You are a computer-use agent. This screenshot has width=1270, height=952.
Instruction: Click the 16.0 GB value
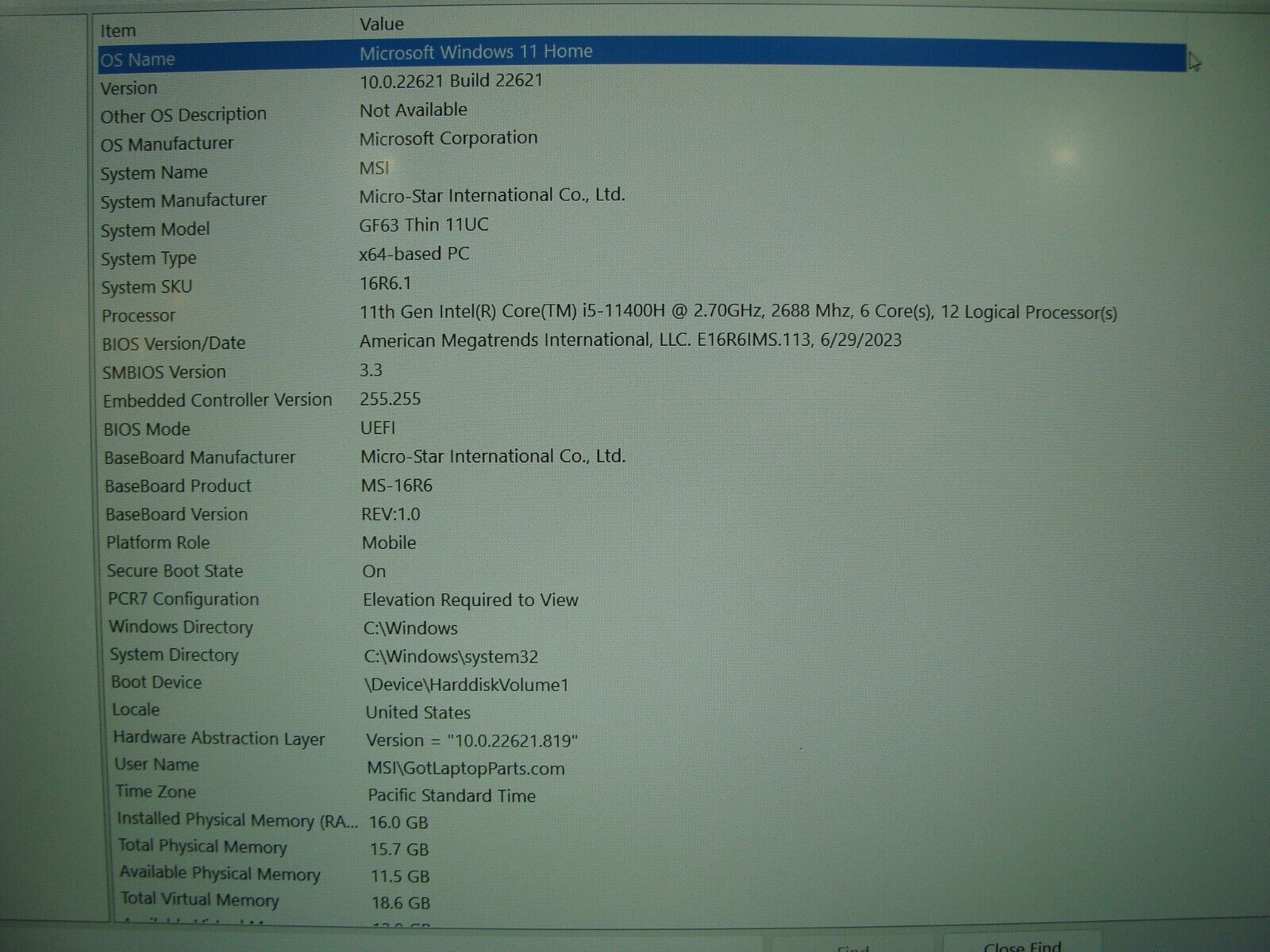coord(398,823)
